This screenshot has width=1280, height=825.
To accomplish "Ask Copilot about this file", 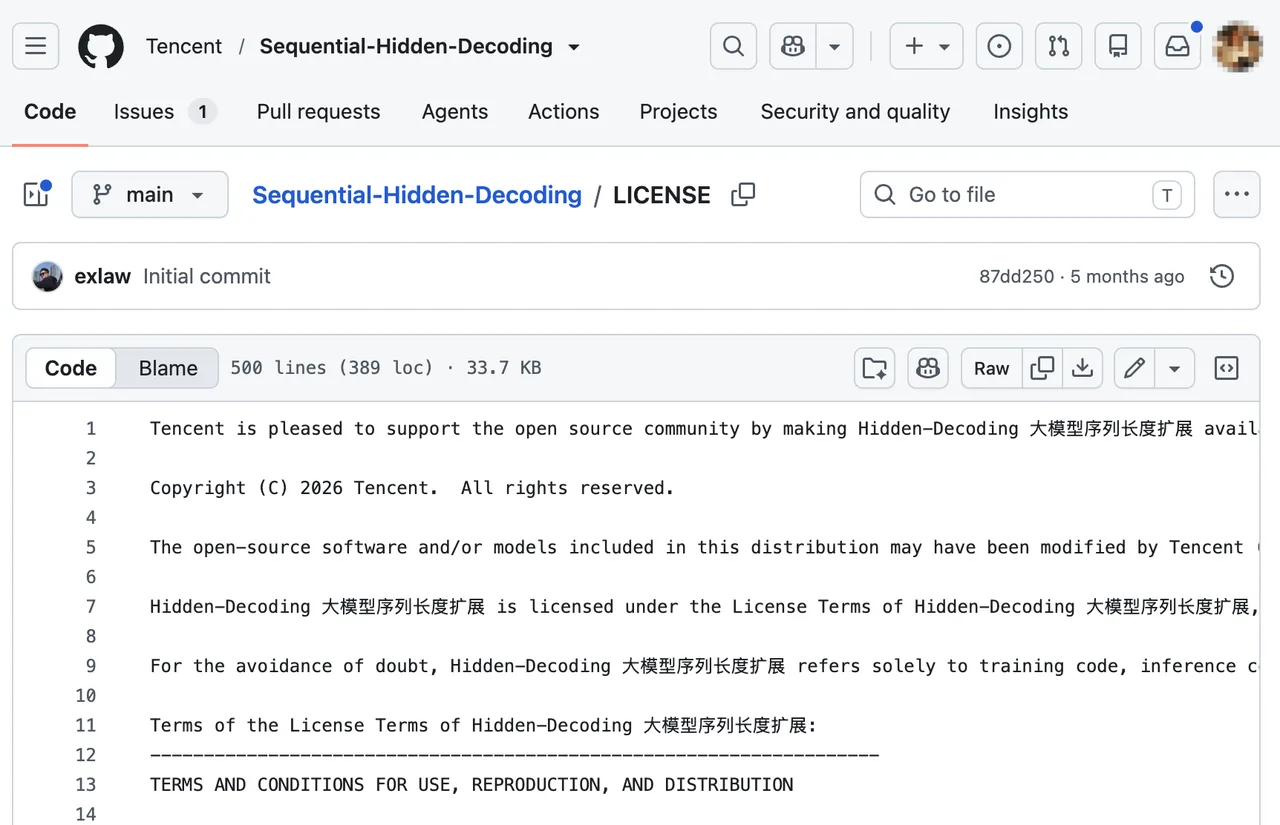I will tap(928, 368).
